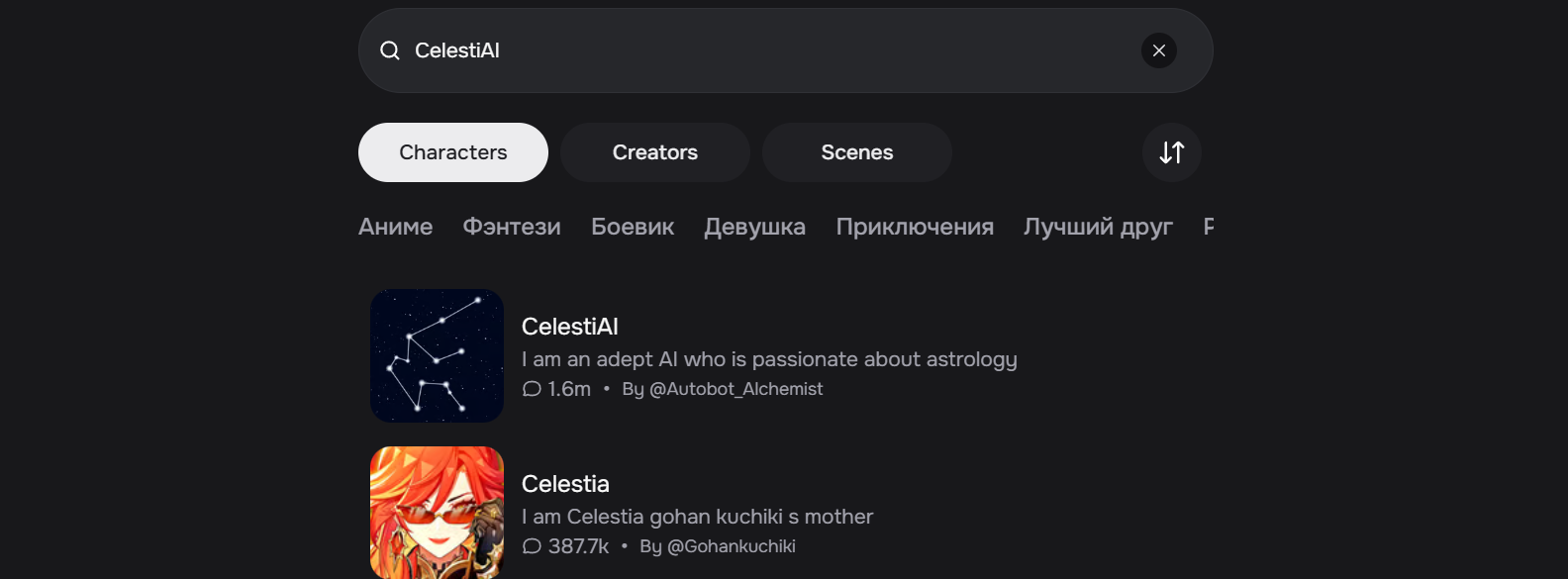
Task: Select the Characters tab
Action: point(453,152)
